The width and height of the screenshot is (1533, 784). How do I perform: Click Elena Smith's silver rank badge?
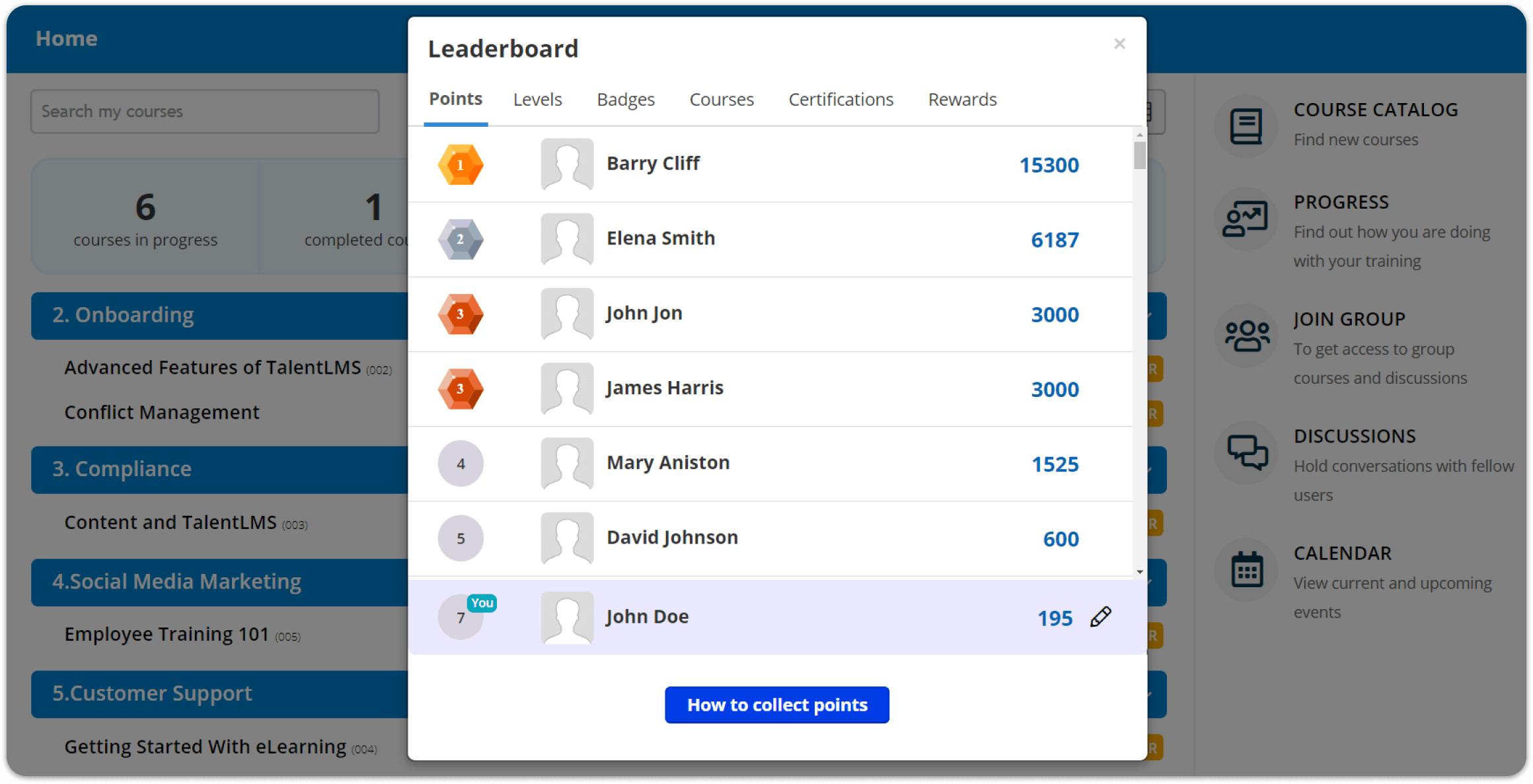click(461, 239)
